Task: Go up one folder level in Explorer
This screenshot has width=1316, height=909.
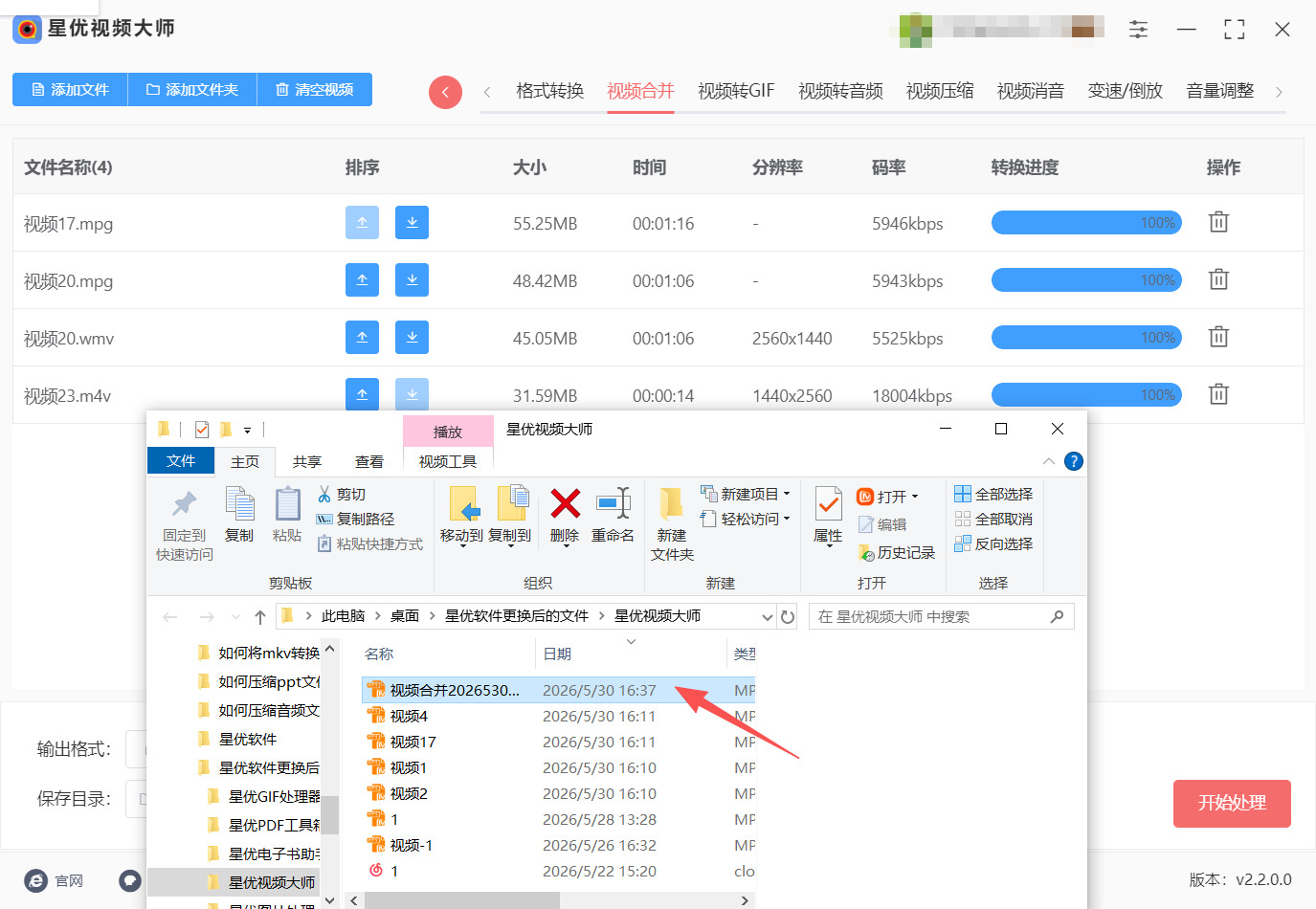Action: click(x=260, y=617)
